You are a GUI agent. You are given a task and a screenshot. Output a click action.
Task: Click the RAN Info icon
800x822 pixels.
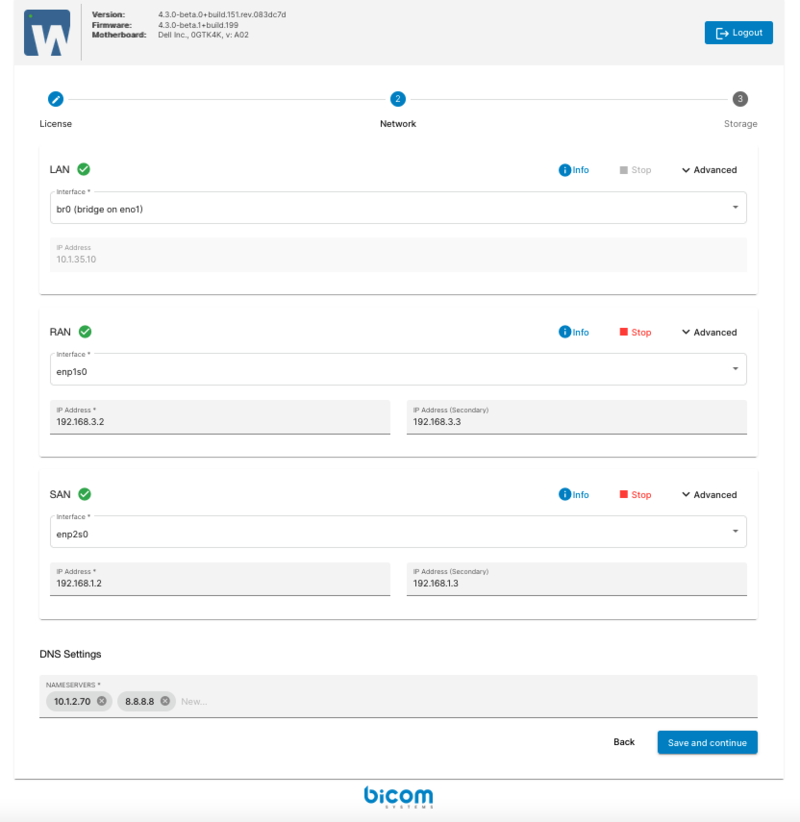click(565, 332)
